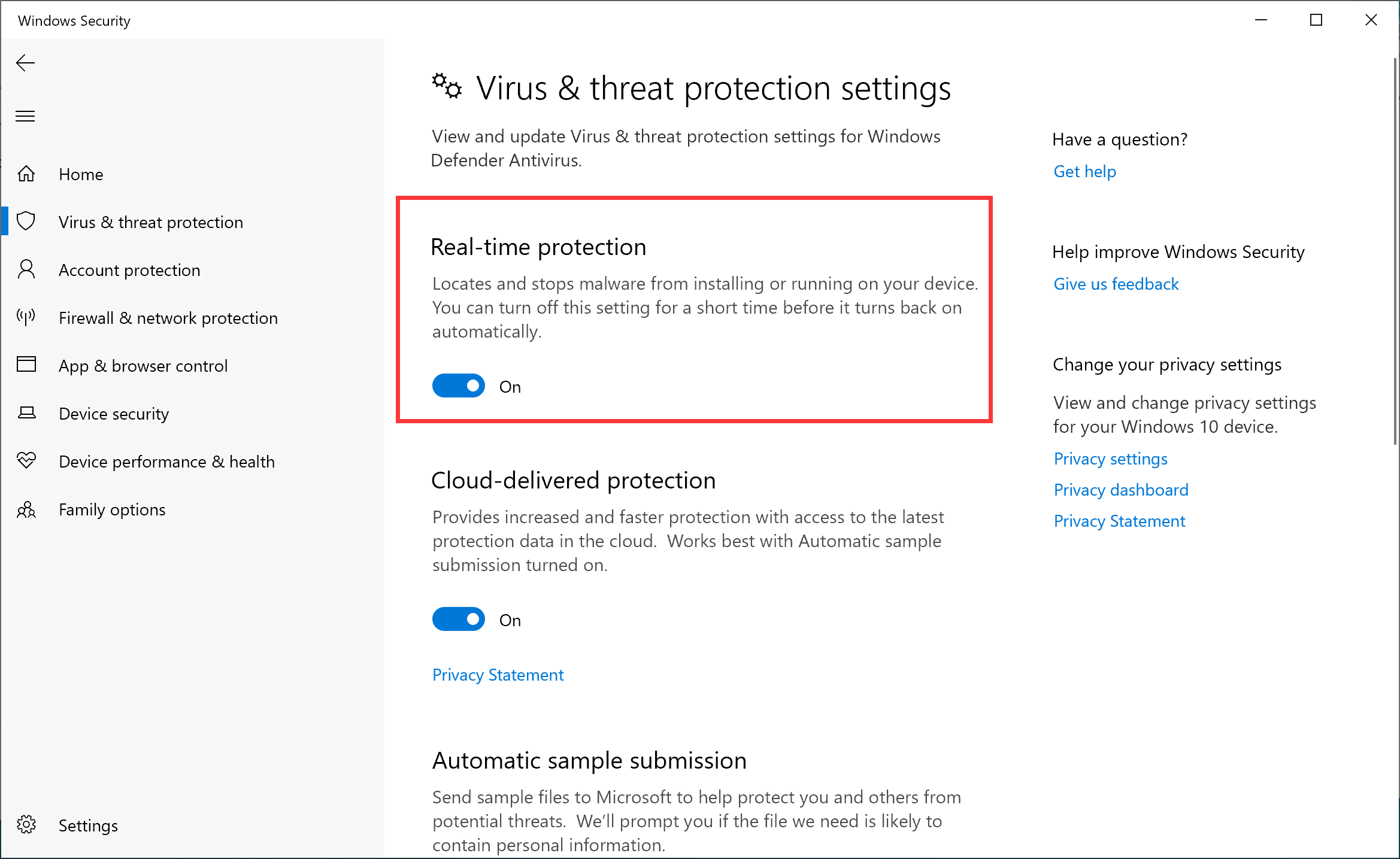Click the Account protection person icon
This screenshot has width=1400, height=859.
click(26, 269)
